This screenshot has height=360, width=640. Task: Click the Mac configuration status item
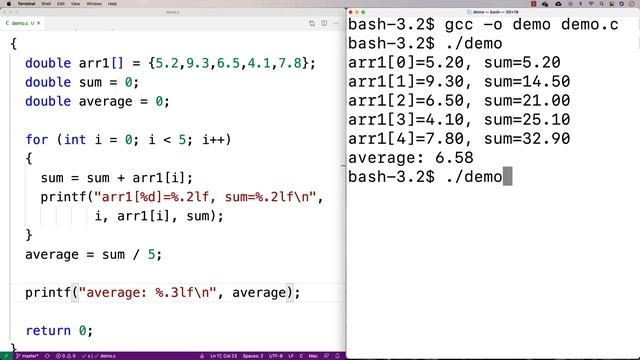tap(313, 356)
